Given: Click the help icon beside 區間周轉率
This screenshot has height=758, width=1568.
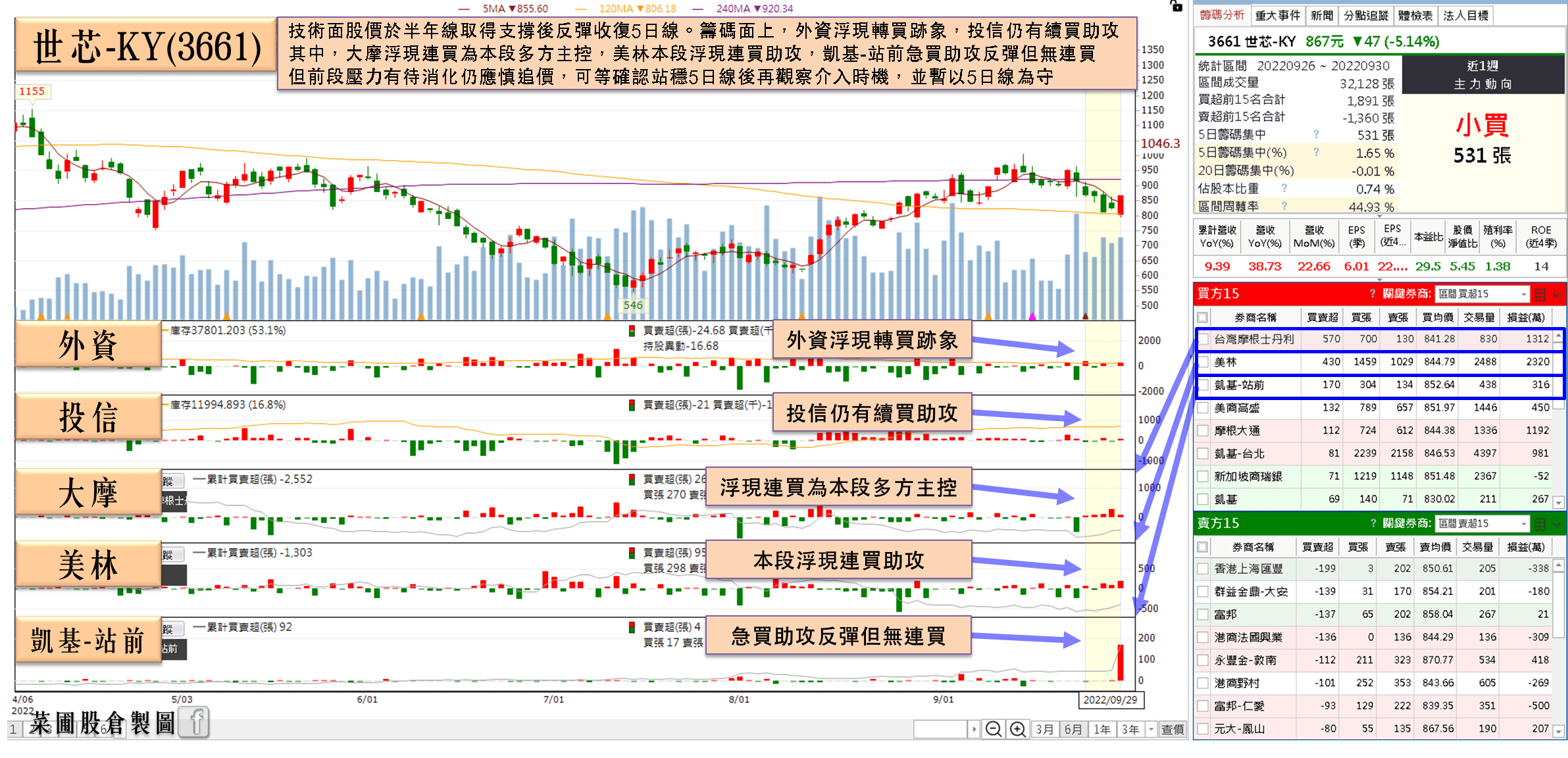Looking at the screenshot, I should pyautogui.click(x=1284, y=206).
